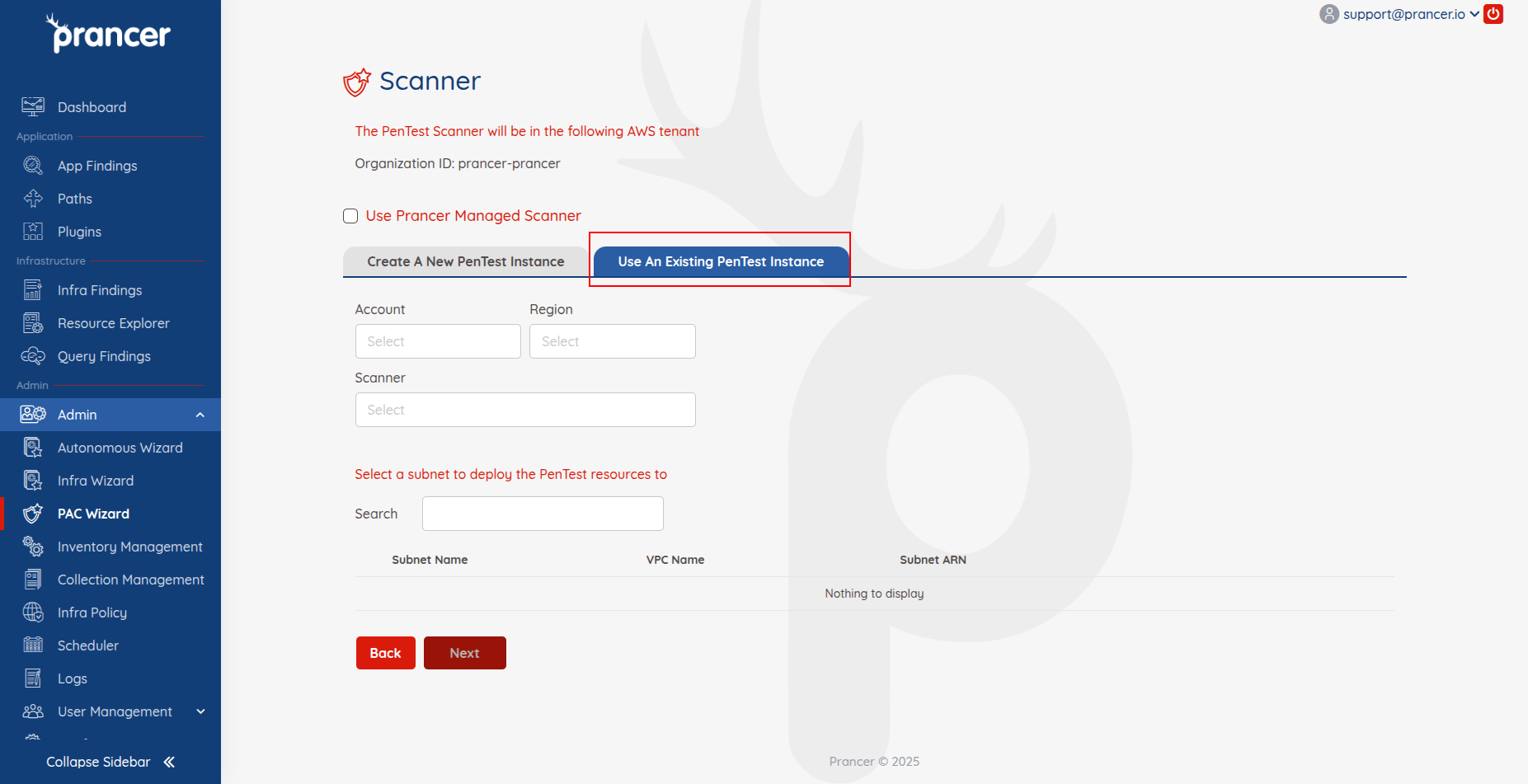Open the support@prancer.io account dropdown arrow
Image resolution: width=1528 pixels, height=784 pixels.
pos(1474,14)
